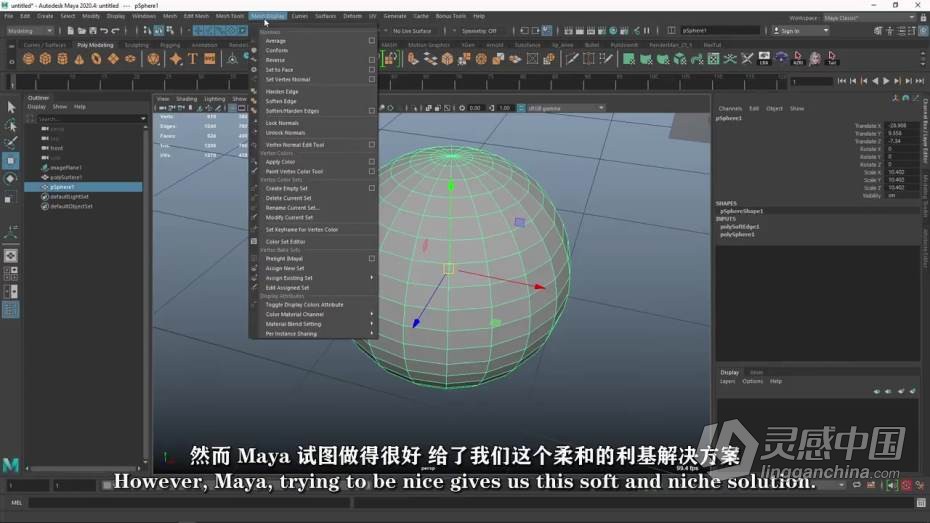Image resolution: width=930 pixels, height=523 pixels.
Task: Play forward on the timeline controls
Action: click(x=886, y=81)
